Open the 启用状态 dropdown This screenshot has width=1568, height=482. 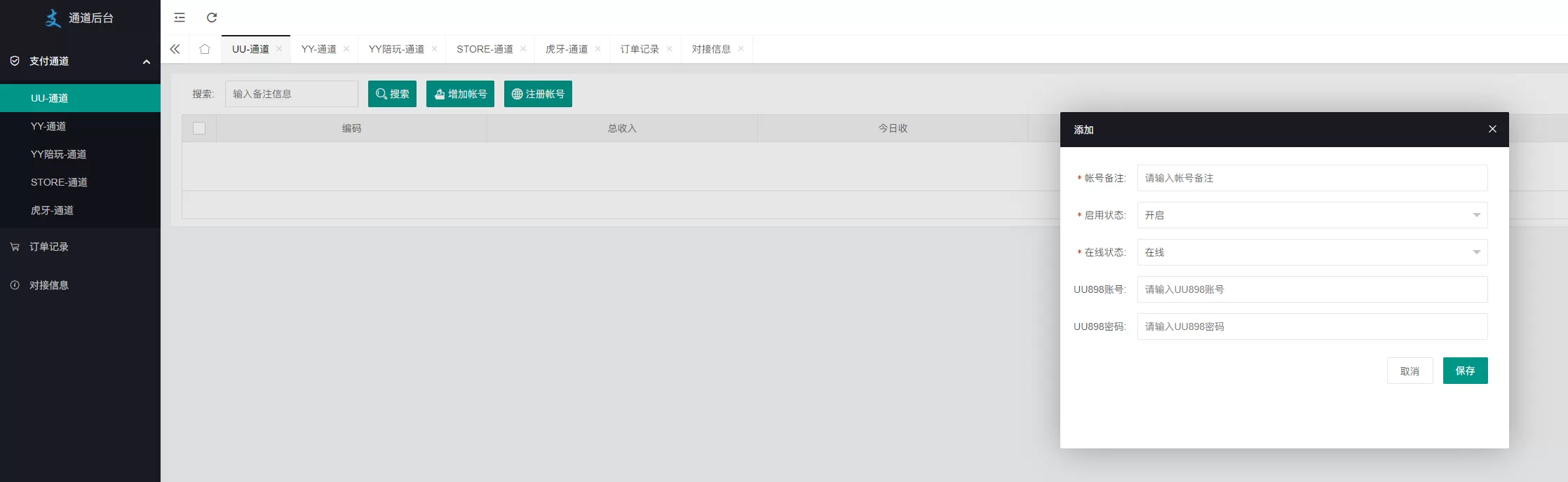click(x=1311, y=215)
